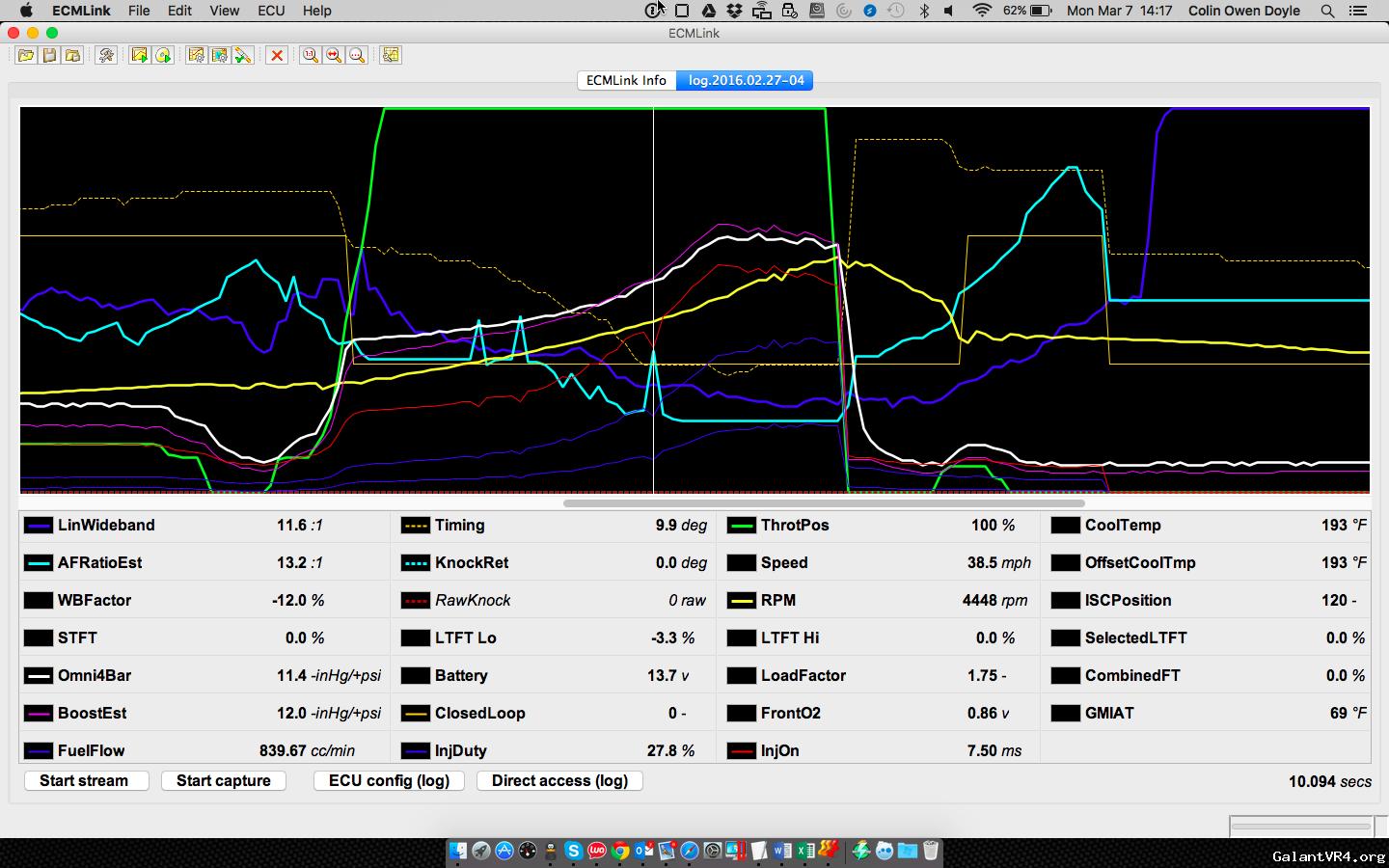Switch to the ECMLink Info tab
Image resolution: width=1389 pixels, height=868 pixels.
tap(626, 80)
